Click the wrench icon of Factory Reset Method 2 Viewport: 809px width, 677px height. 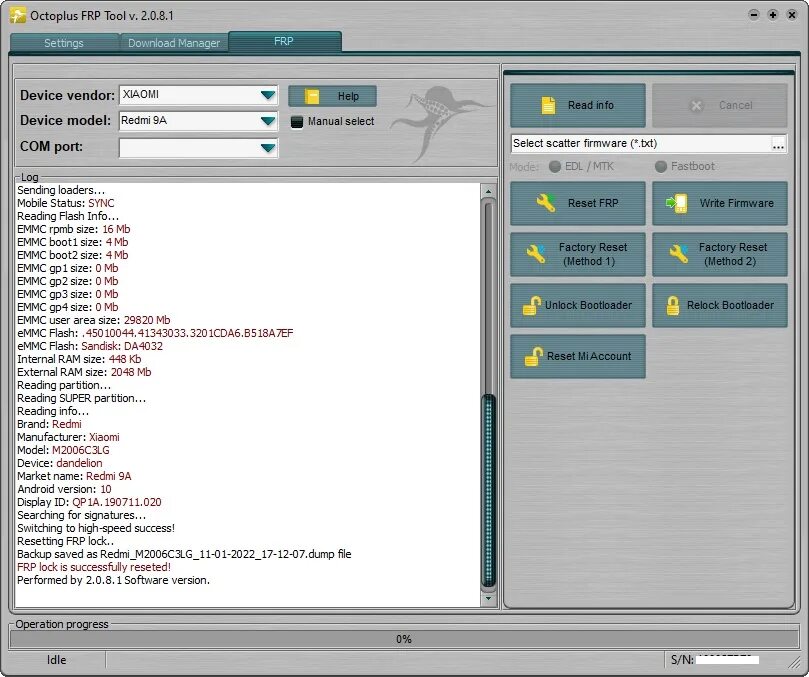[x=679, y=254]
